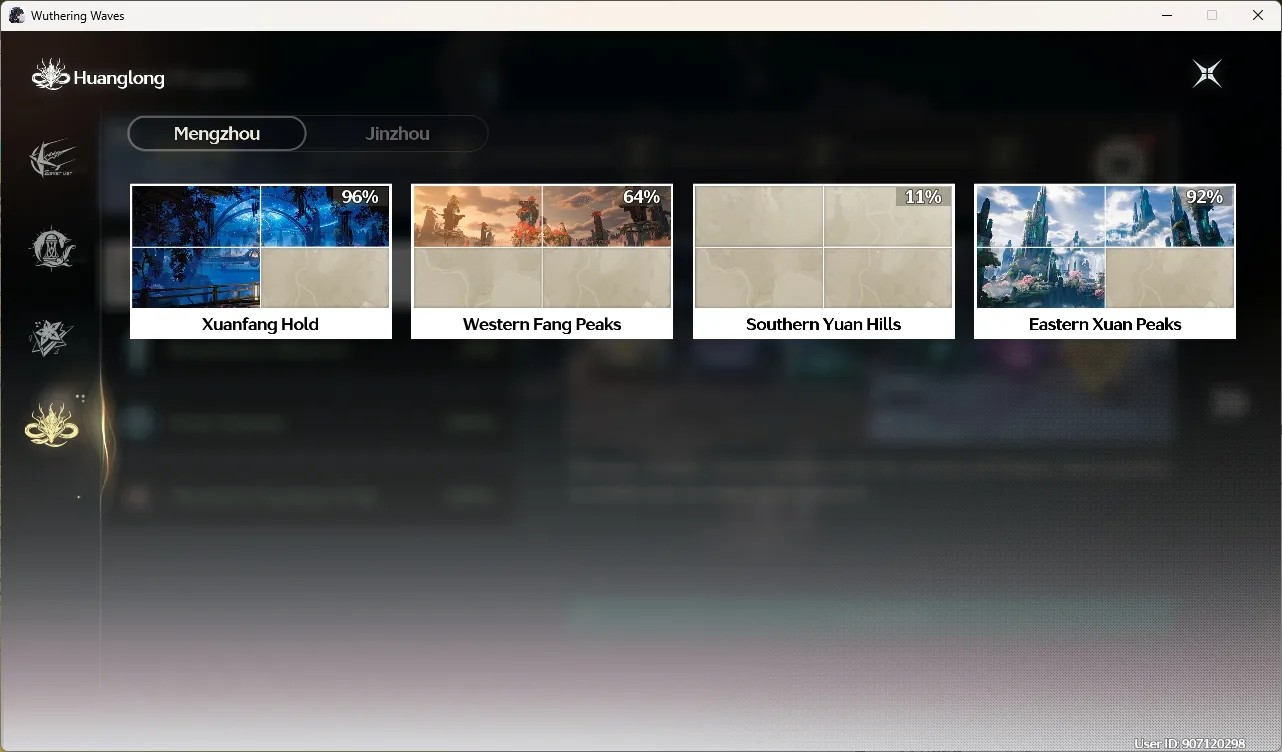Select the golden dragon Huanglong emblem in the sidebar
Viewport: 1282px width, 752px height.
pyautogui.click(x=52, y=425)
